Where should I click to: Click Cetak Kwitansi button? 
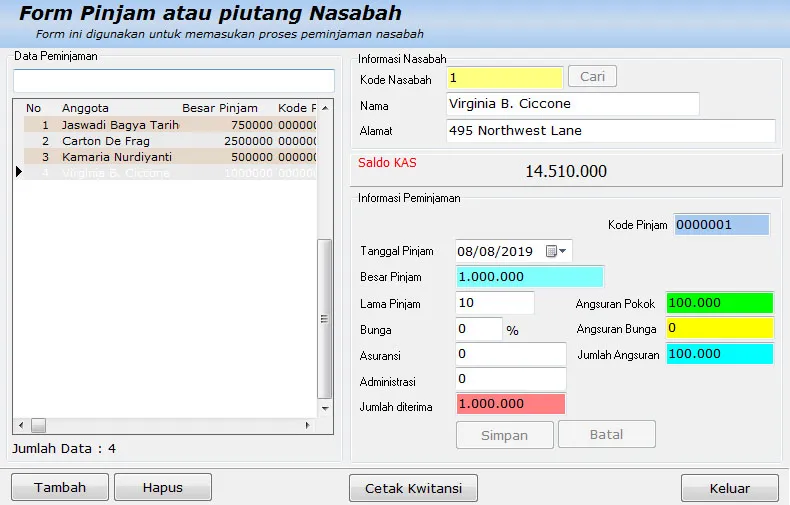(x=413, y=488)
